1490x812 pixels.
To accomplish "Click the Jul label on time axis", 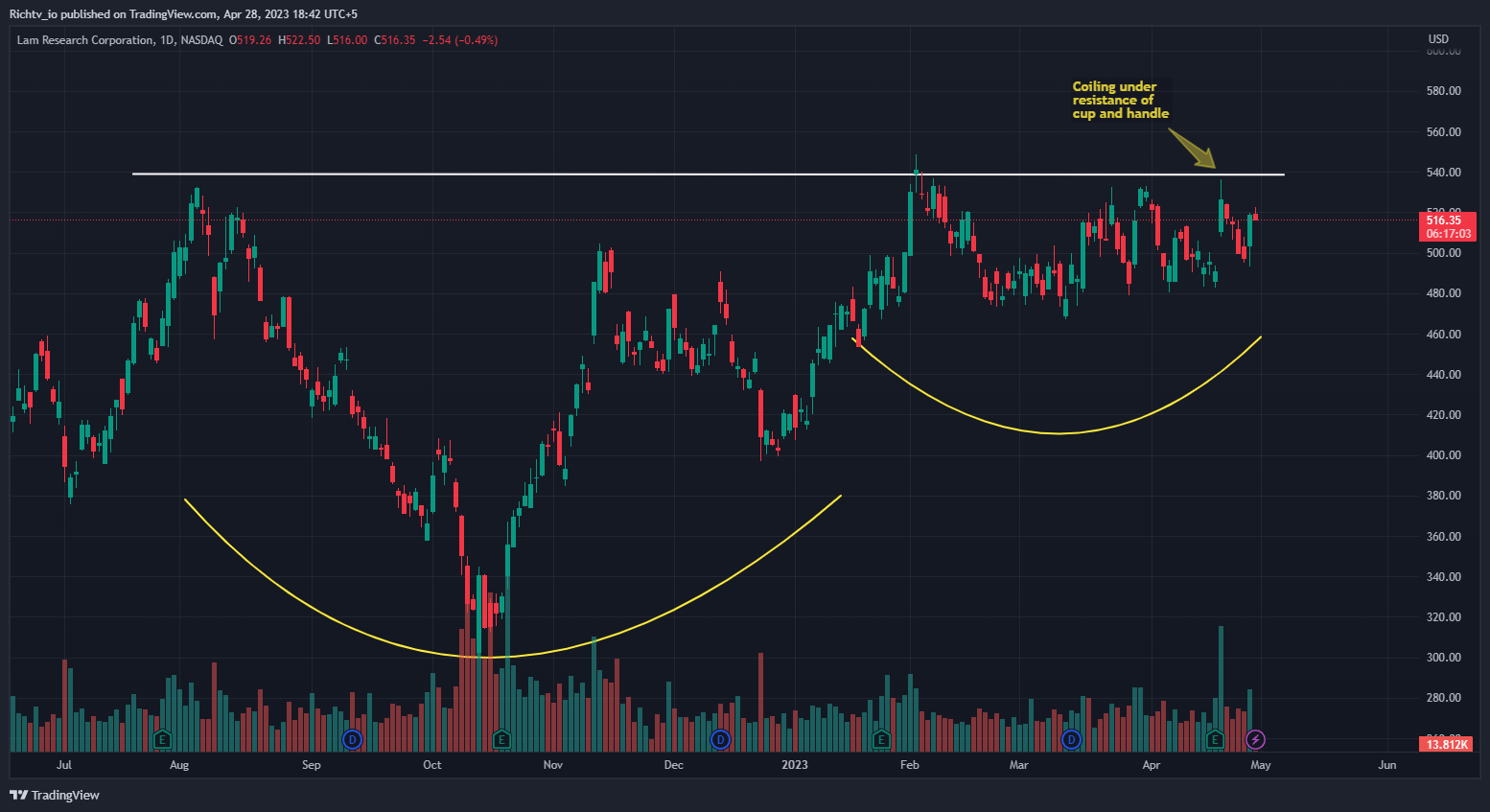I will (64, 765).
